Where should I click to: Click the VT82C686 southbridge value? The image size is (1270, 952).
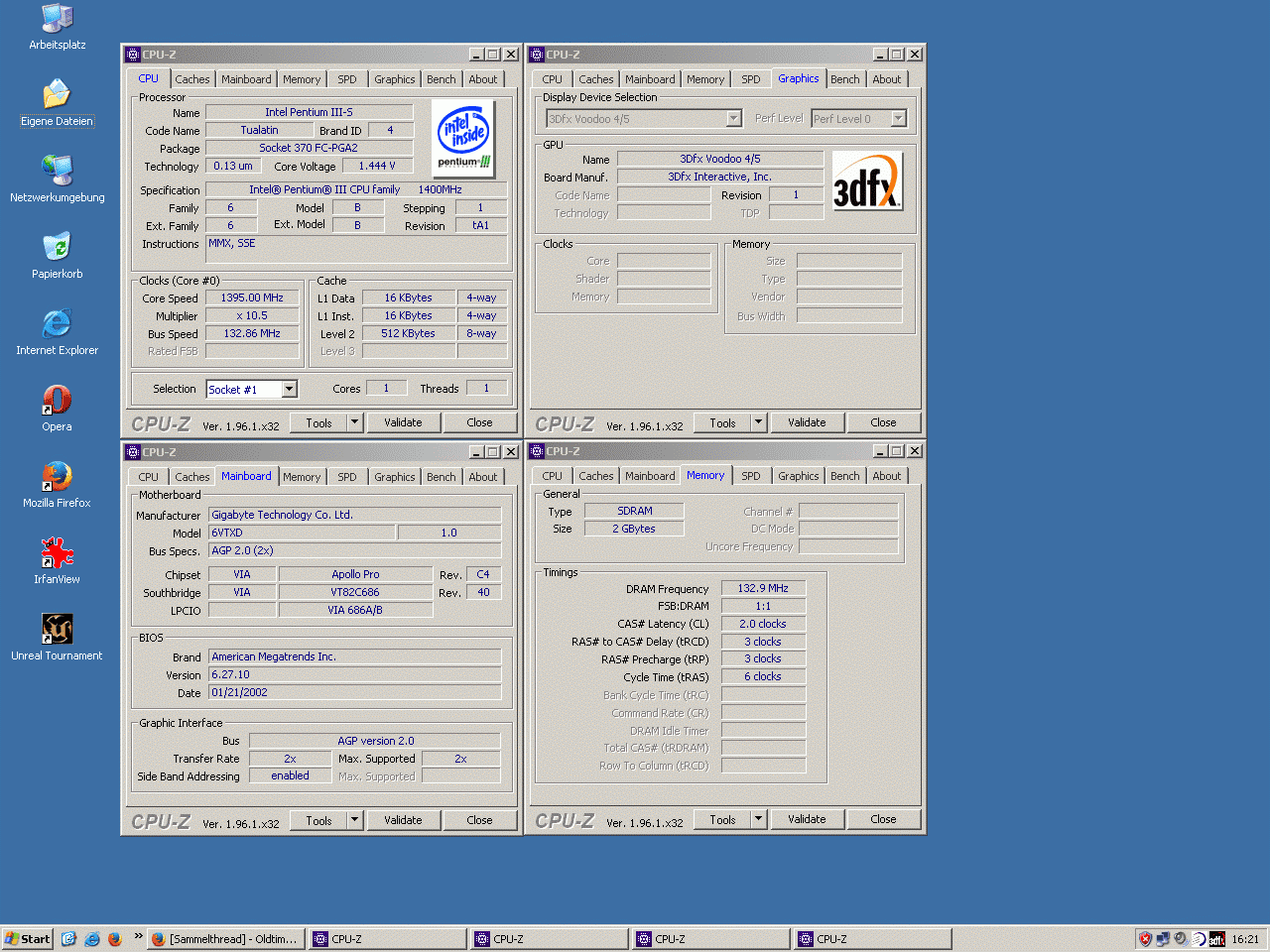[355, 592]
